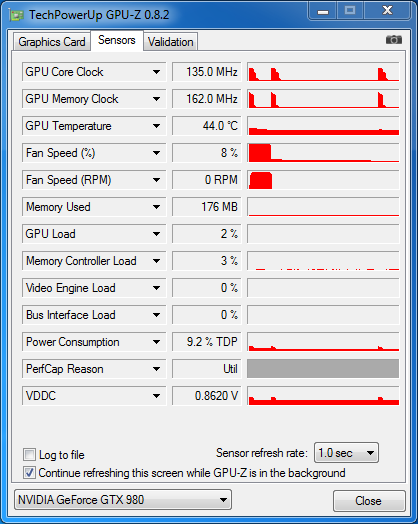Open the PerfCap Reason dropdown arrow
Screen dimensions: 418x524
(x=156, y=369)
